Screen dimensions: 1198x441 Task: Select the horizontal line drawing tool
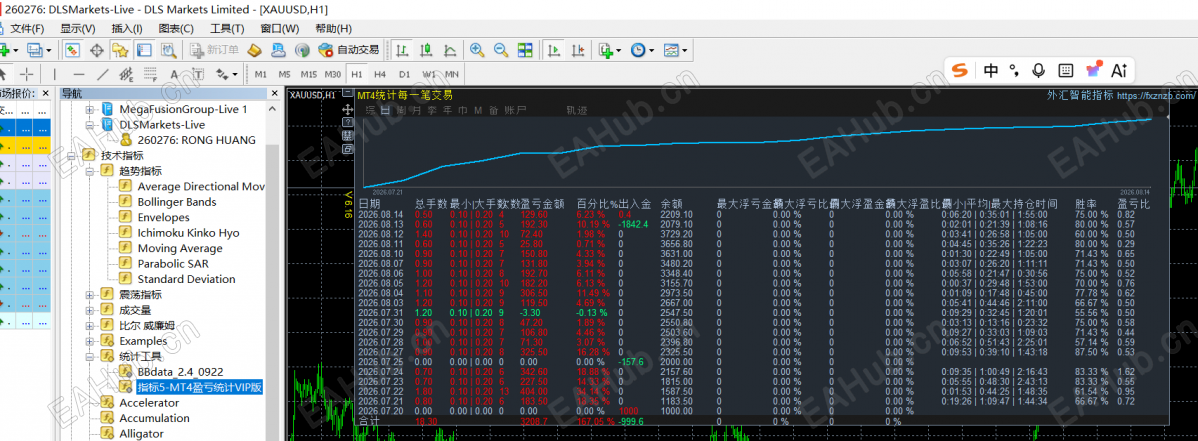(x=79, y=74)
